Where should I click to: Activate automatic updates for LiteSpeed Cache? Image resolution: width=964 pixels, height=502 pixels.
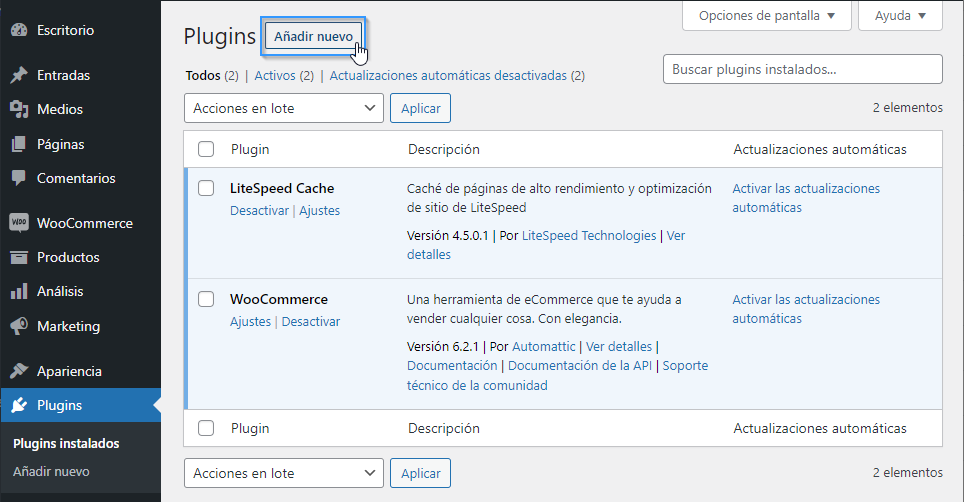tap(806, 198)
